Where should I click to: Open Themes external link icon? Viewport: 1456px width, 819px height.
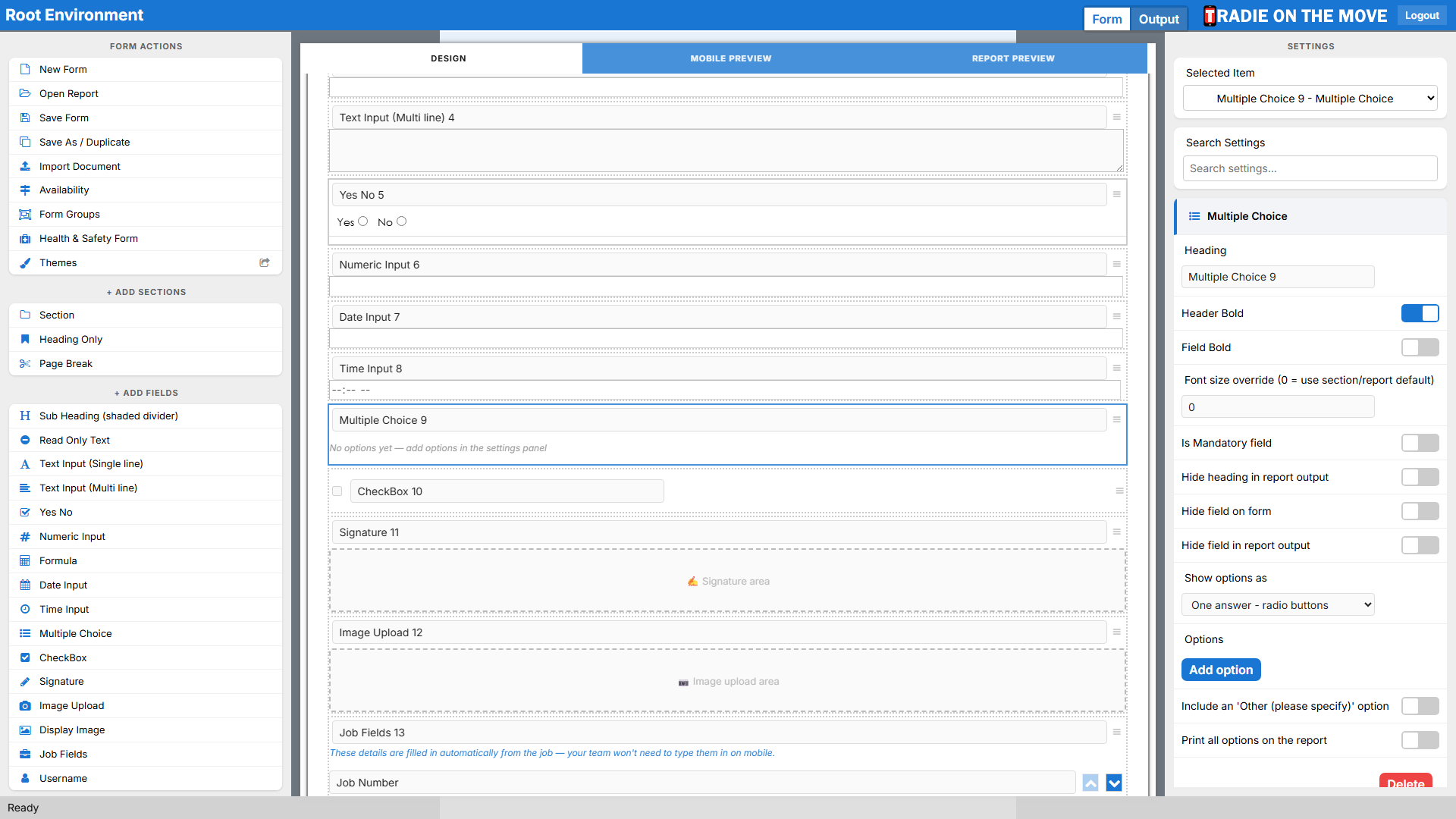click(x=265, y=262)
